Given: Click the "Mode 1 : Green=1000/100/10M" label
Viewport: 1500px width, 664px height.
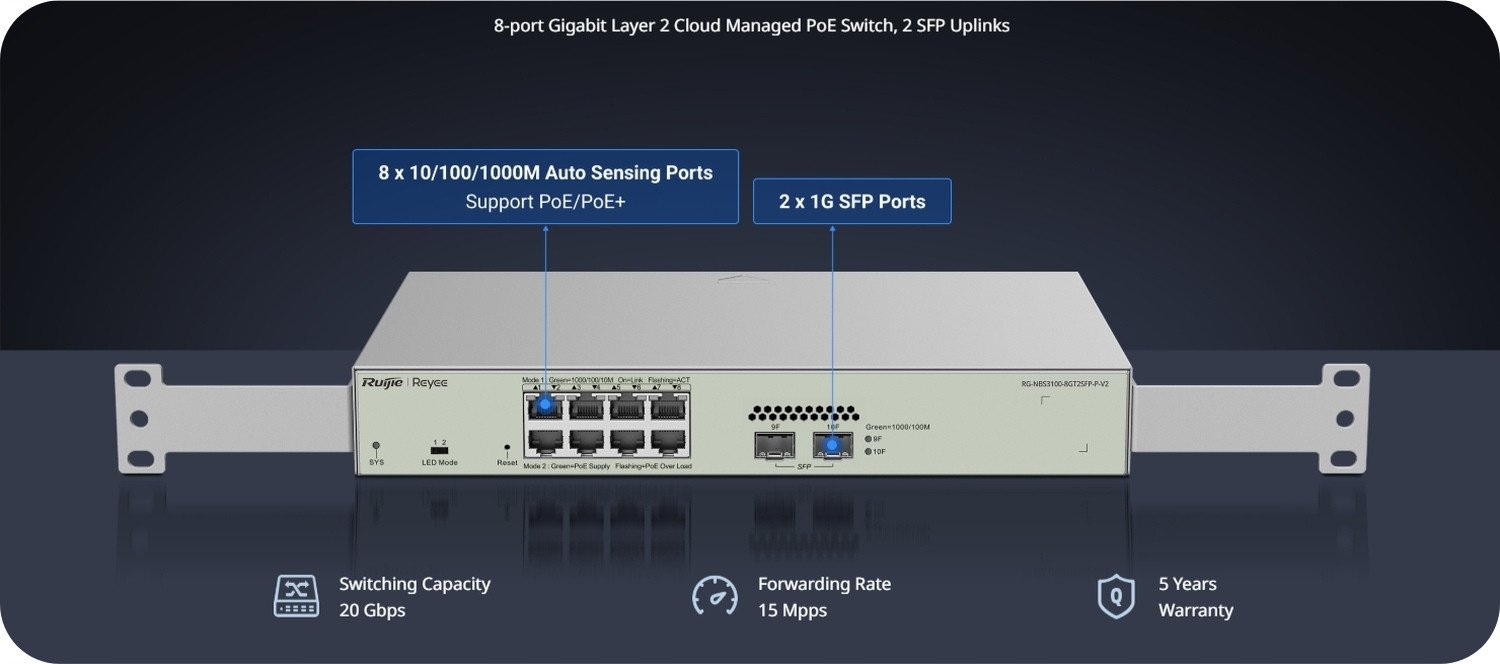Looking at the screenshot, I should [x=568, y=380].
